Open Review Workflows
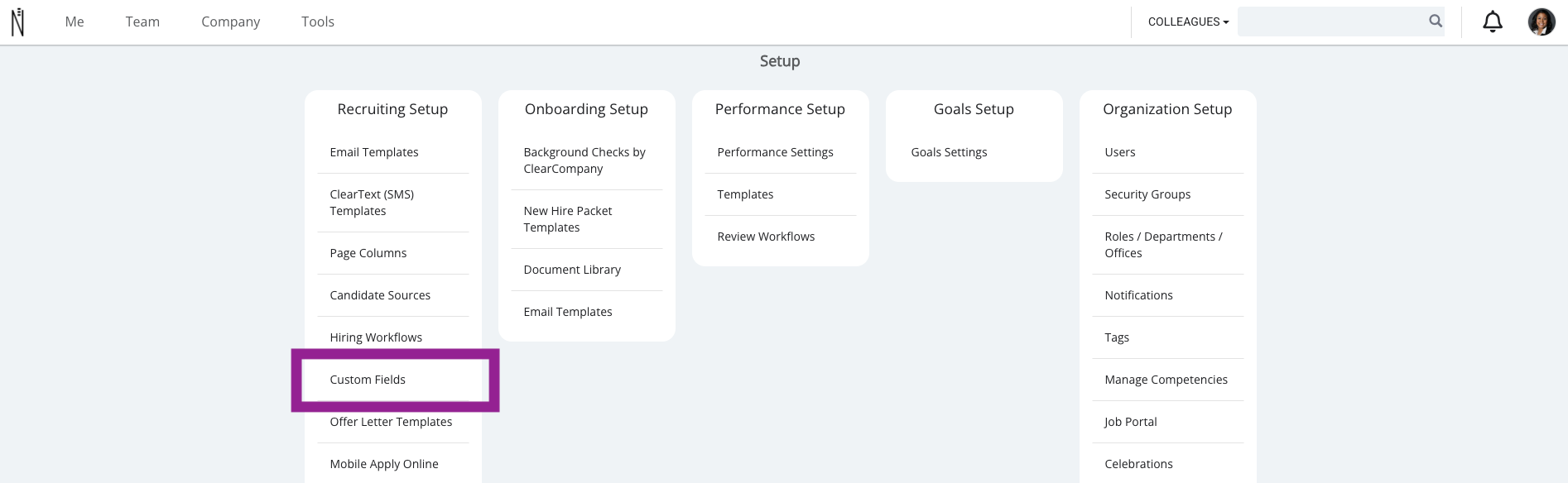The width and height of the screenshot is (1568, 483). 766,237
